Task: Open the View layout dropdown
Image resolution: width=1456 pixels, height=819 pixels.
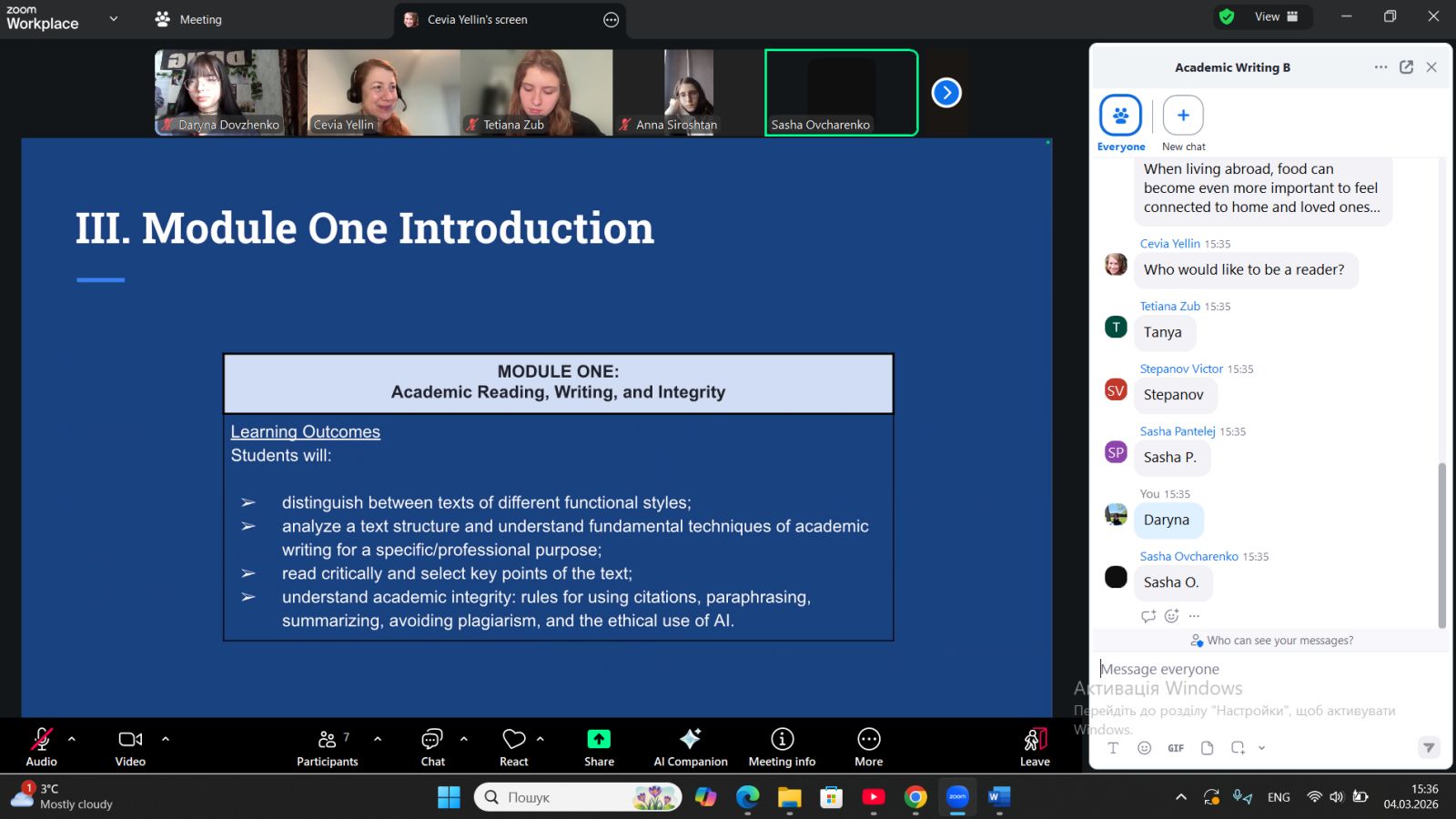Action: 1276,16
